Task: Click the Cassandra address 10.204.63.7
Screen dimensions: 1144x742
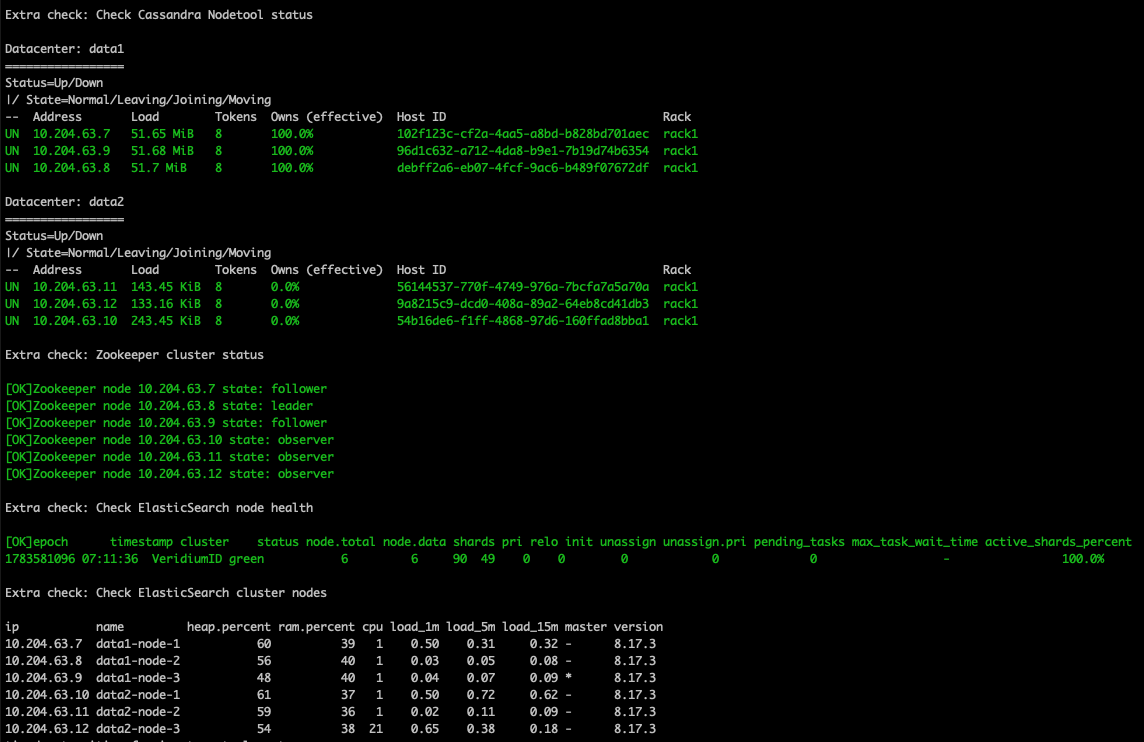Action: 72,134
